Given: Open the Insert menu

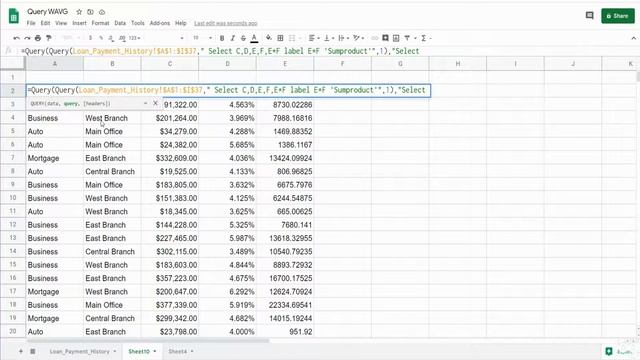Looking at the screenshot, I should point(80,23).
